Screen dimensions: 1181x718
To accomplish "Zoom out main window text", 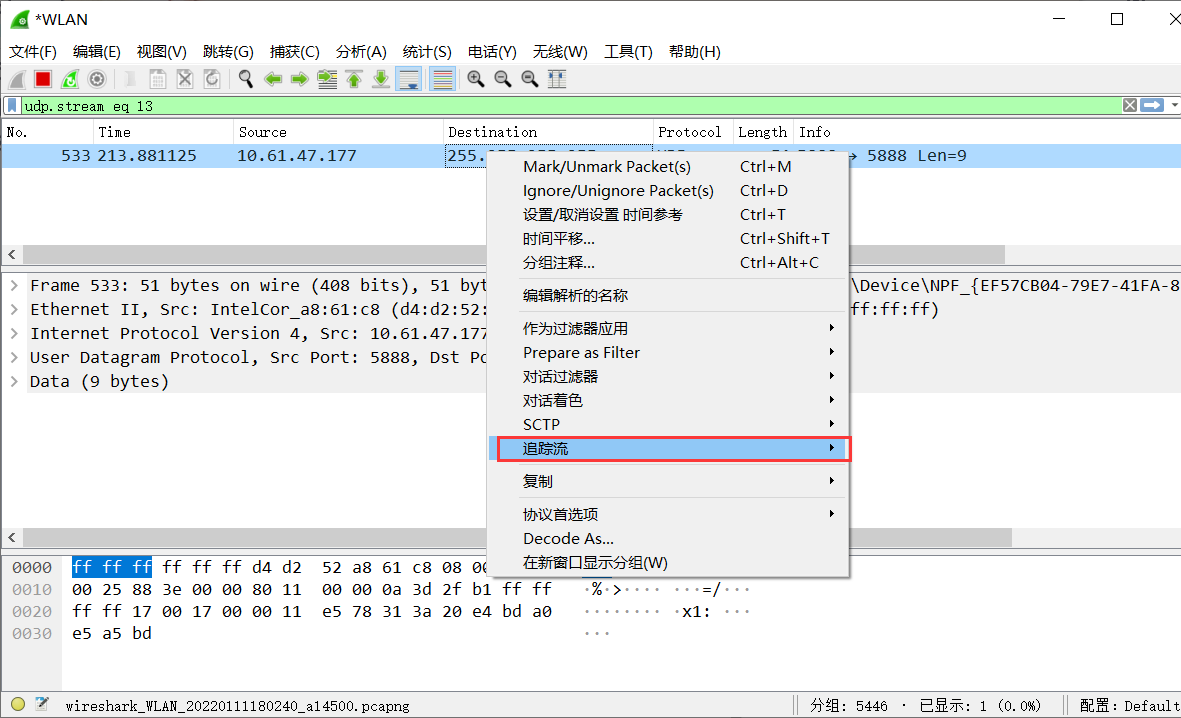I will coord(502,79).
